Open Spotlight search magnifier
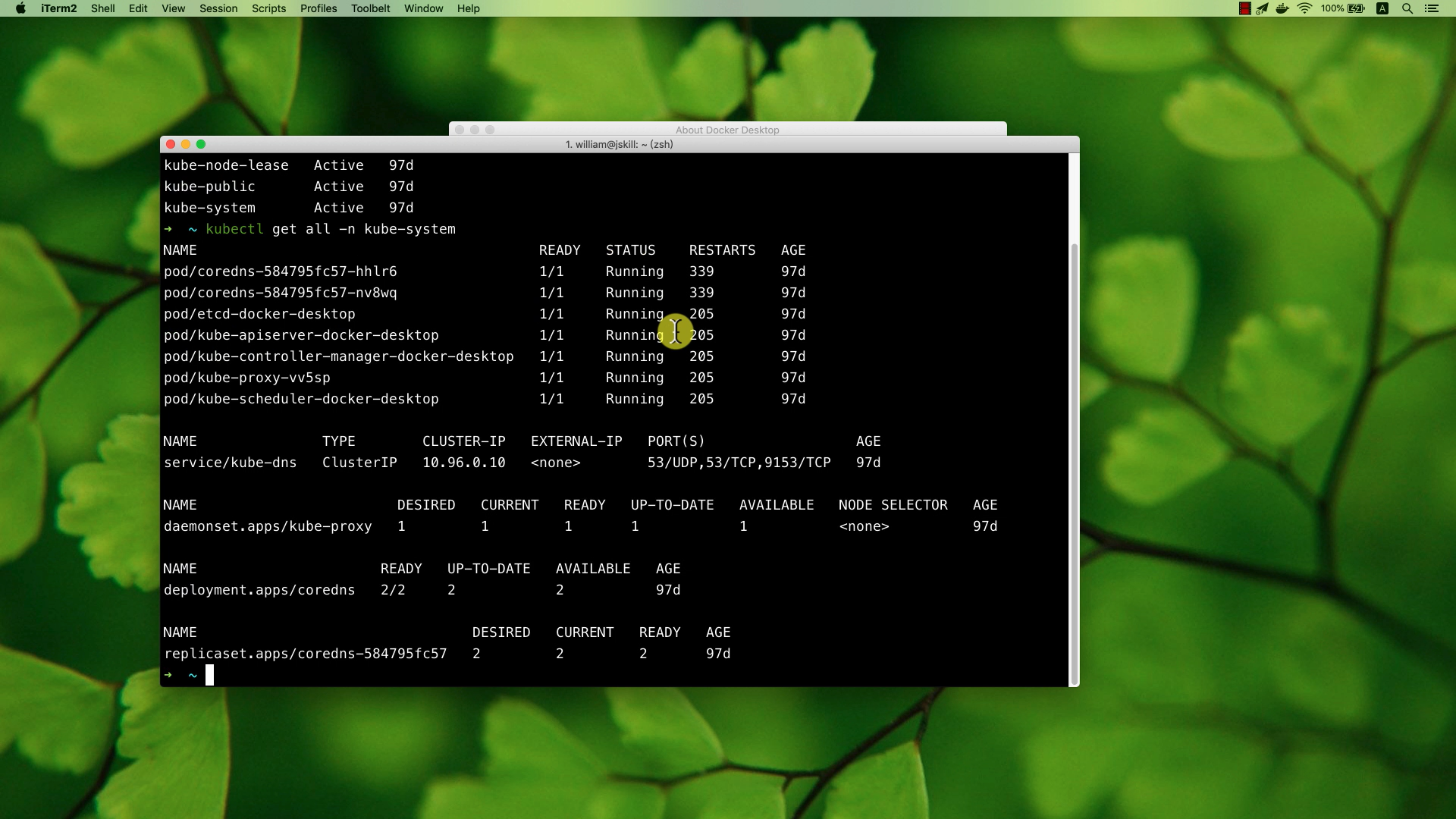The image size is (1456, 819). point(1407,8)
